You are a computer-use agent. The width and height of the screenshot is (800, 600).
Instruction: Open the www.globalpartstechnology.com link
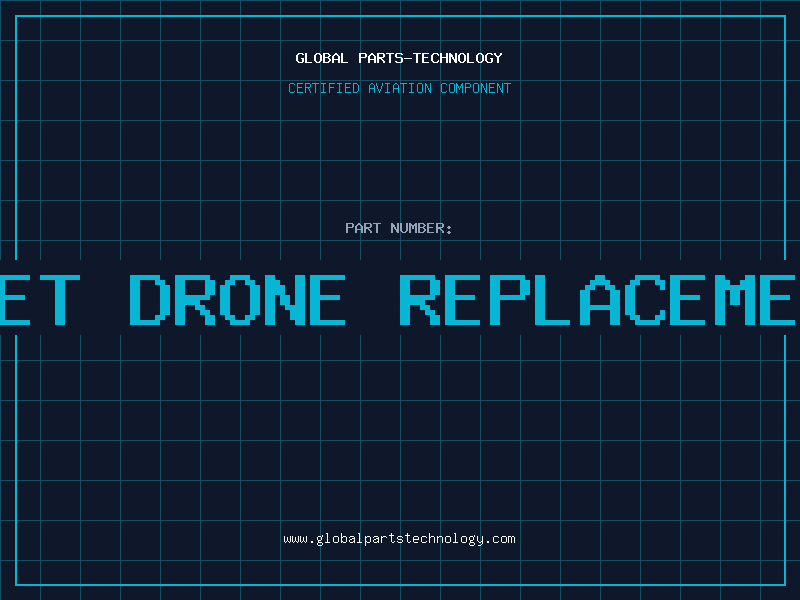[399, 539]
